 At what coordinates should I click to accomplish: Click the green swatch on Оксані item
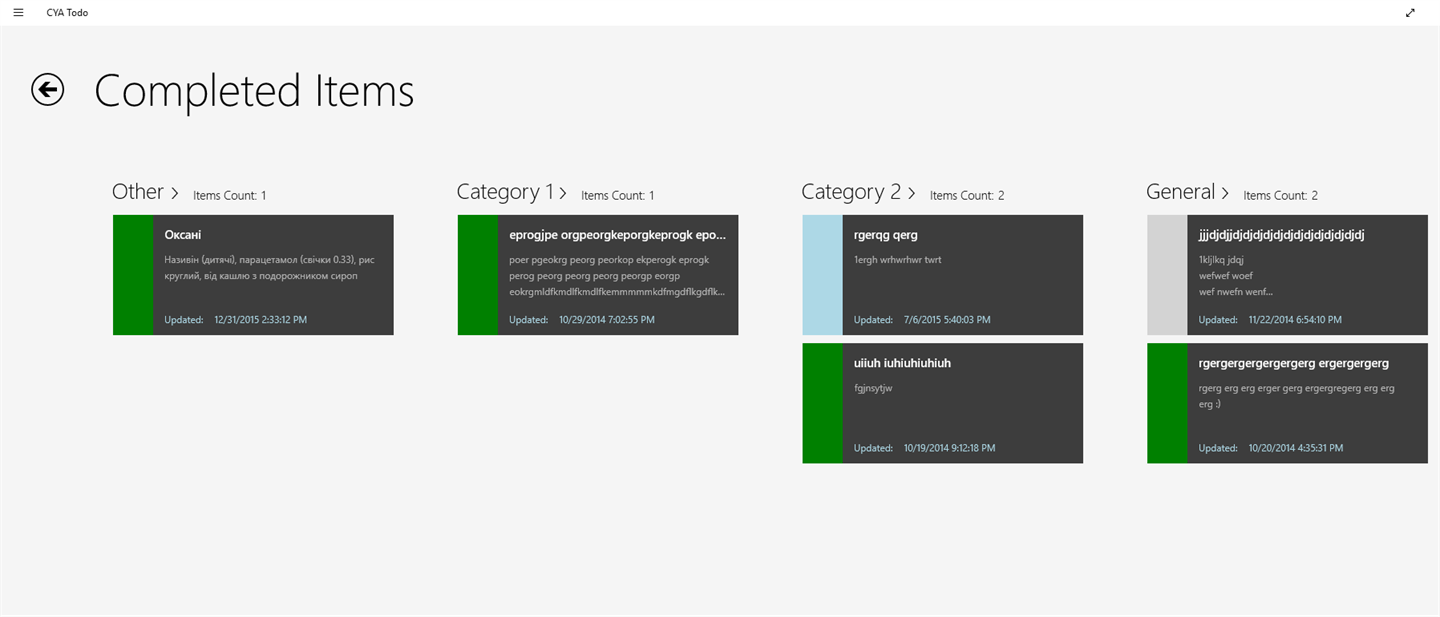pos(133,275)
